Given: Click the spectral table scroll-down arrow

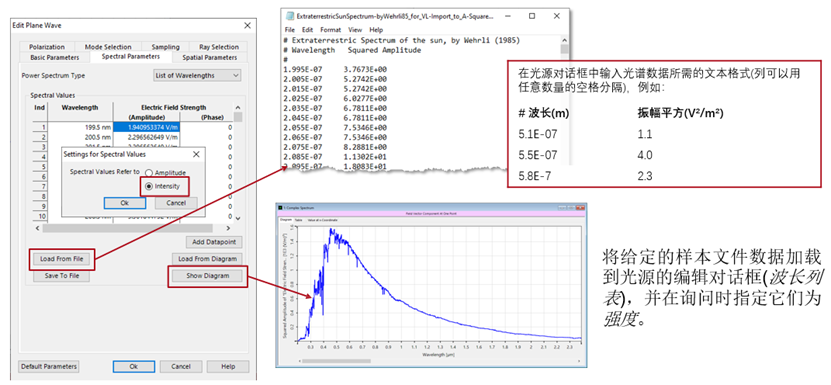Looking at the screenshot, I should click(238, 218).
